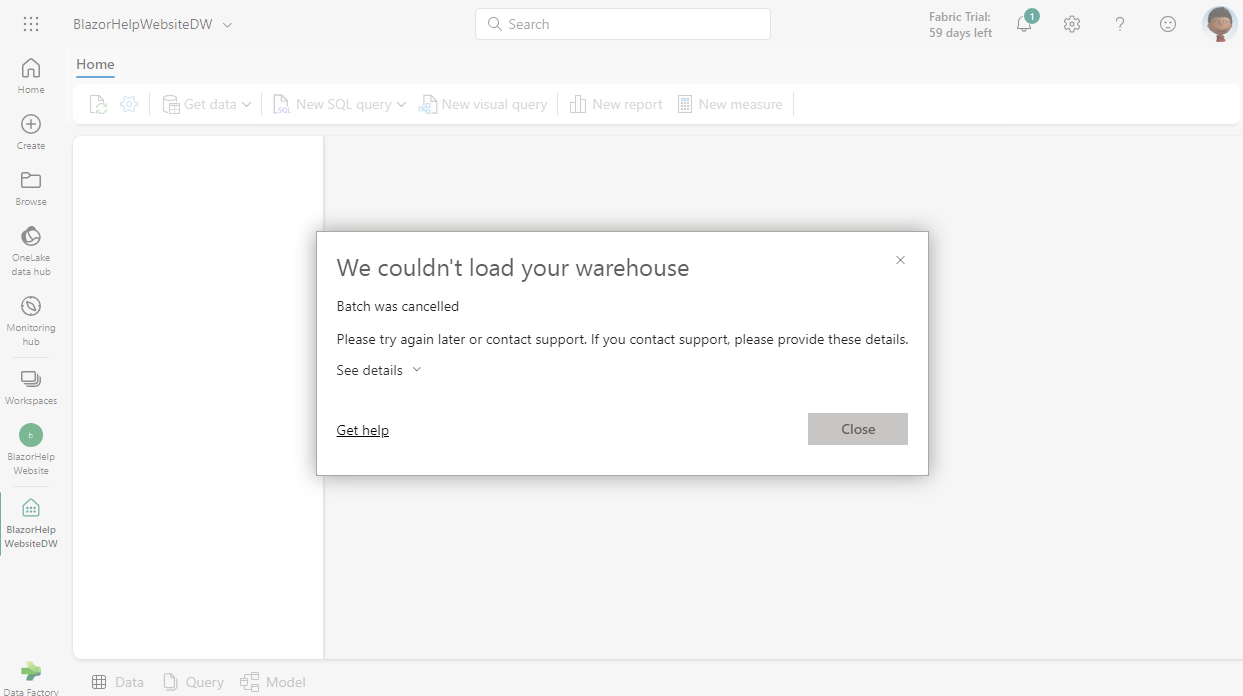1243x696 pixels.
Task: Click the Close button in the dialog
Action: point(858,429)
